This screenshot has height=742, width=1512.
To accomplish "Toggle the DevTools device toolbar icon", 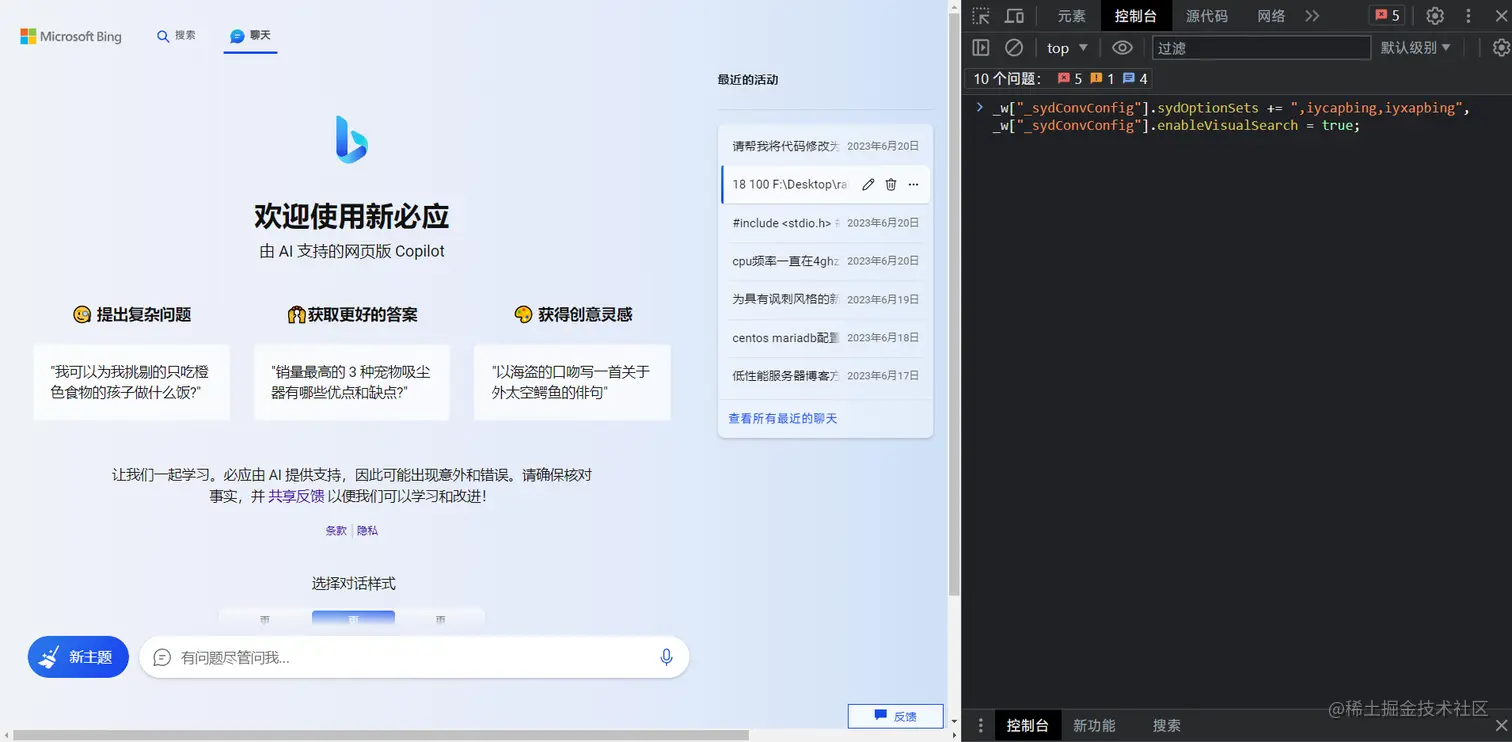I will tap(1014, 16).
